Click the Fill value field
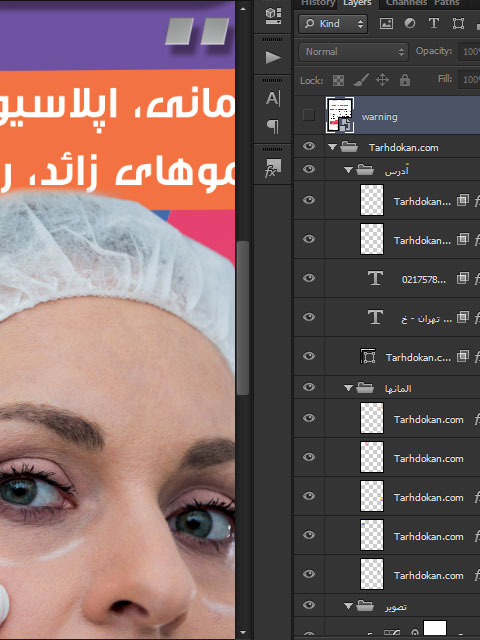Image resolution: width=480 pixels, height=640 pixels. click(x=469, y=80)
